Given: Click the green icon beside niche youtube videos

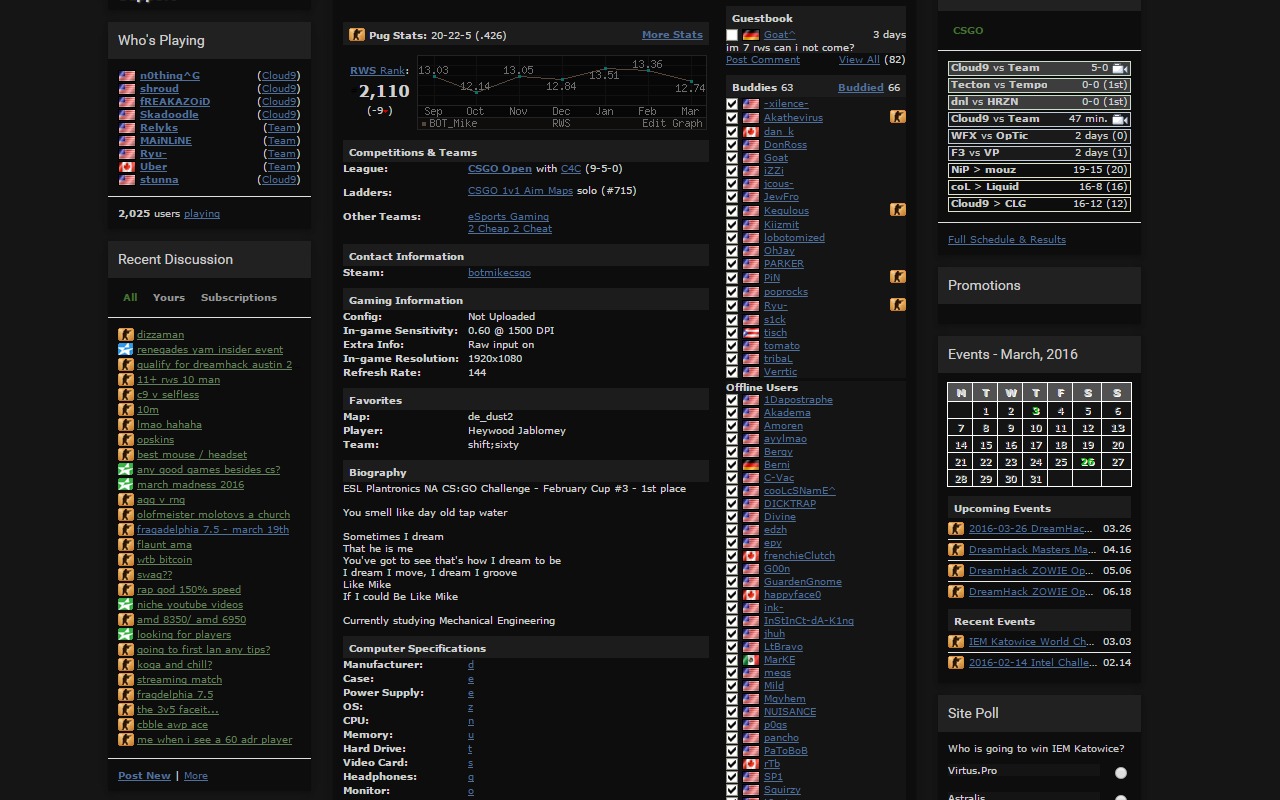Looking at the screenshot, I should [125, 605].
